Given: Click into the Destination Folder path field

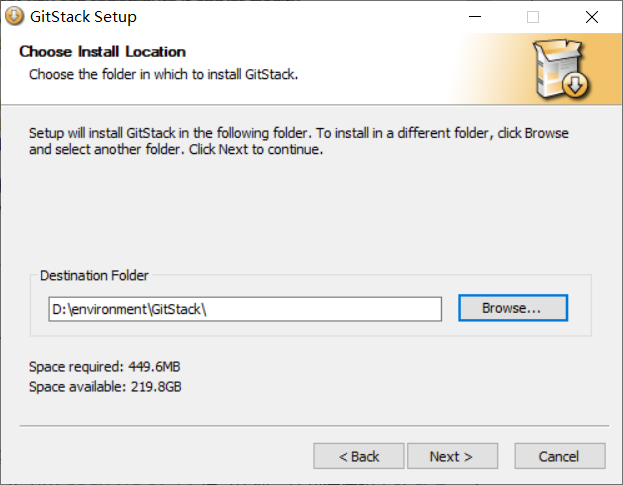Looking at the screenshot, I should pos(245,309).
